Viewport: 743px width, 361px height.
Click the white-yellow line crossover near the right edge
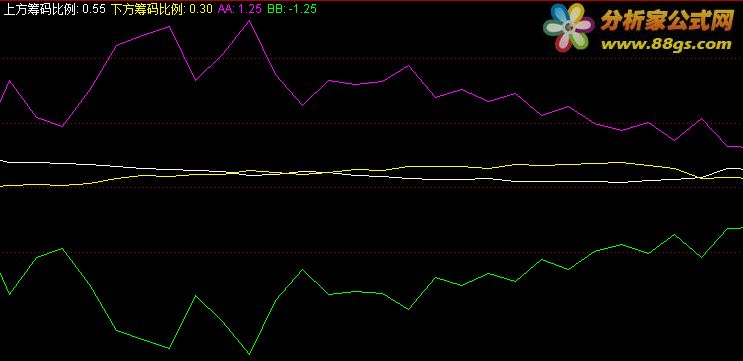pos(701,178)
